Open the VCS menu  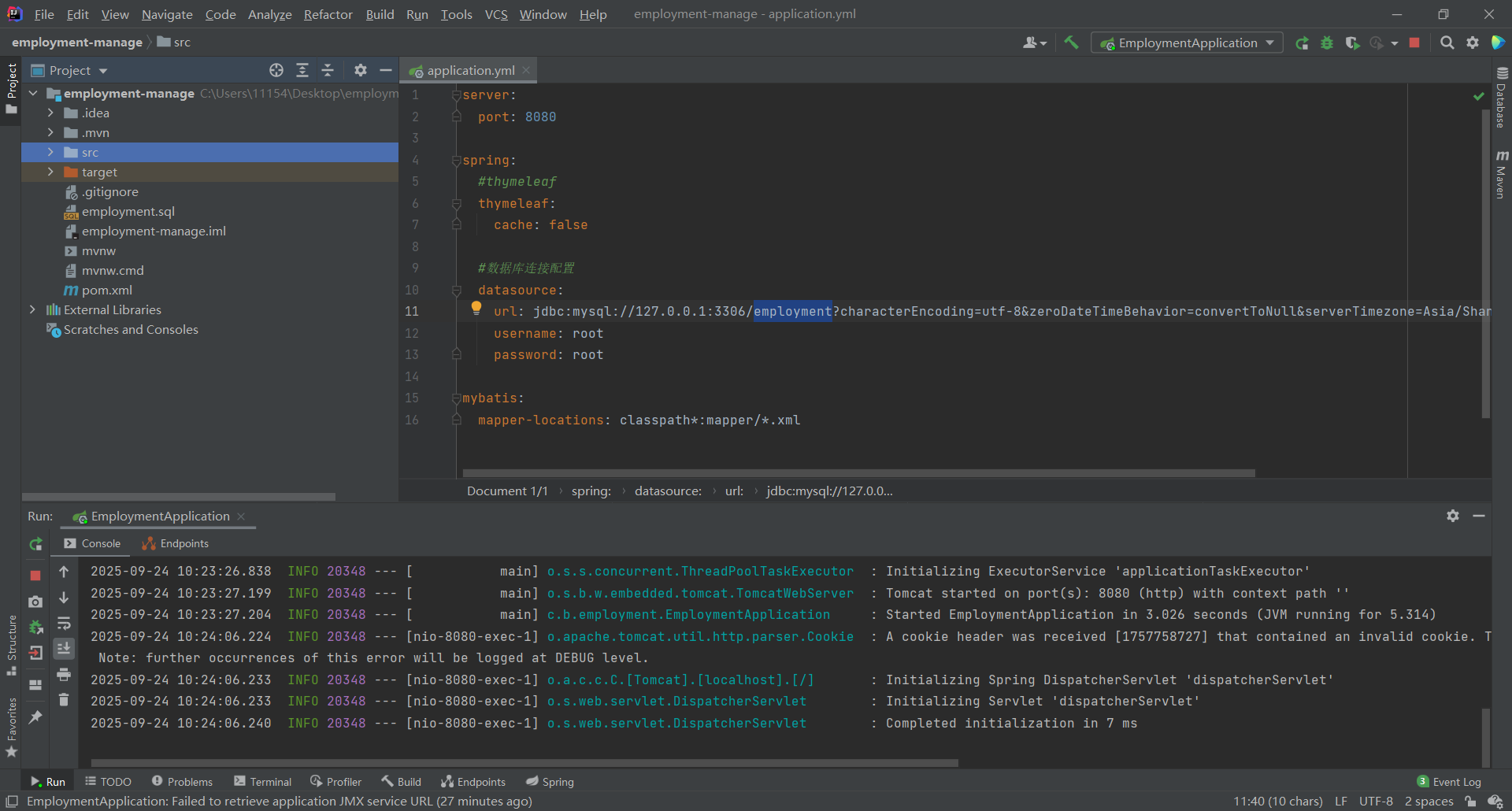coord(496,14)
